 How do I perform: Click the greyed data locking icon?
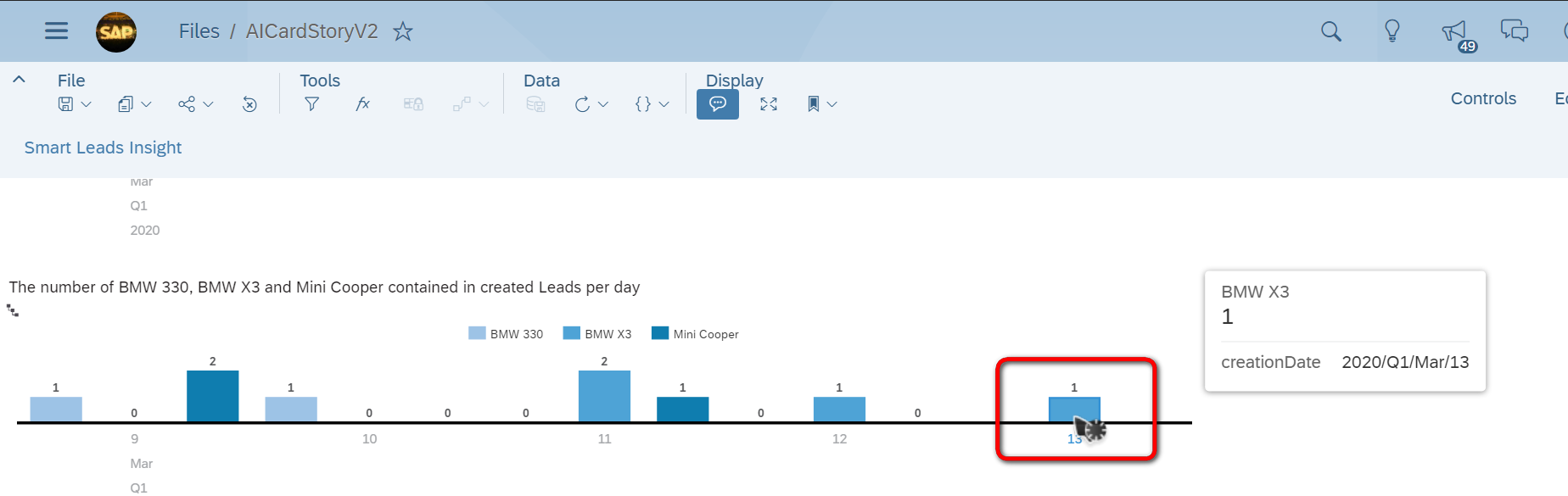413,104
